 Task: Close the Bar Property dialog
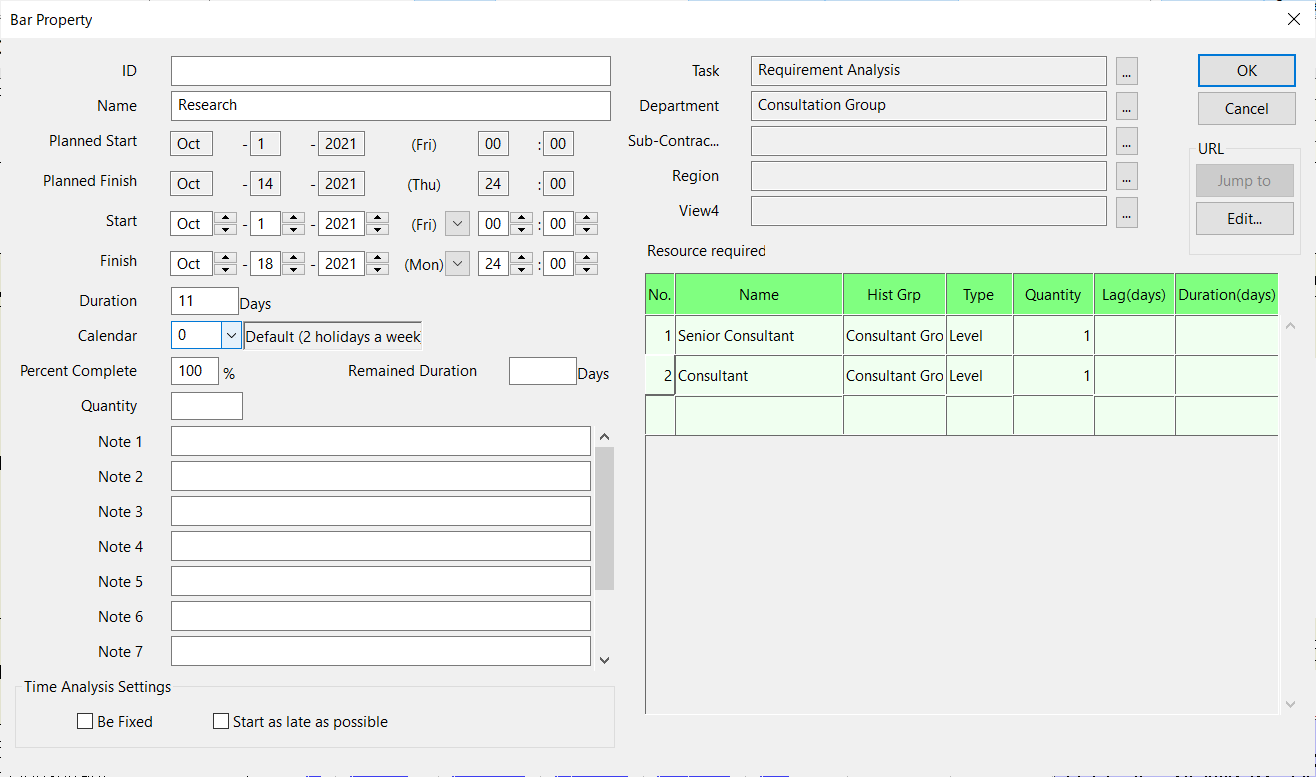[1293, 19]
